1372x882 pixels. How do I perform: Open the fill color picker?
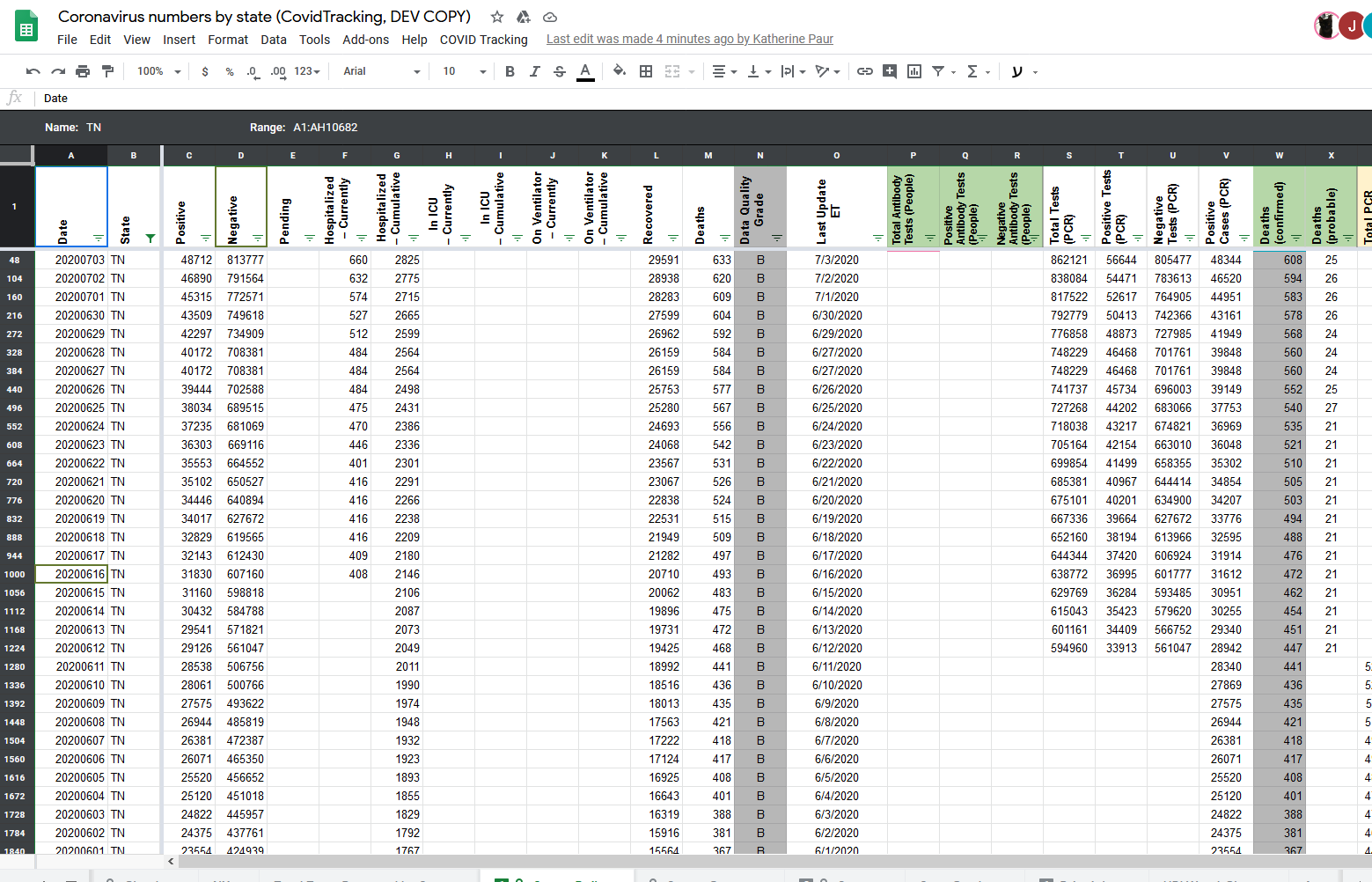(620, 71)
